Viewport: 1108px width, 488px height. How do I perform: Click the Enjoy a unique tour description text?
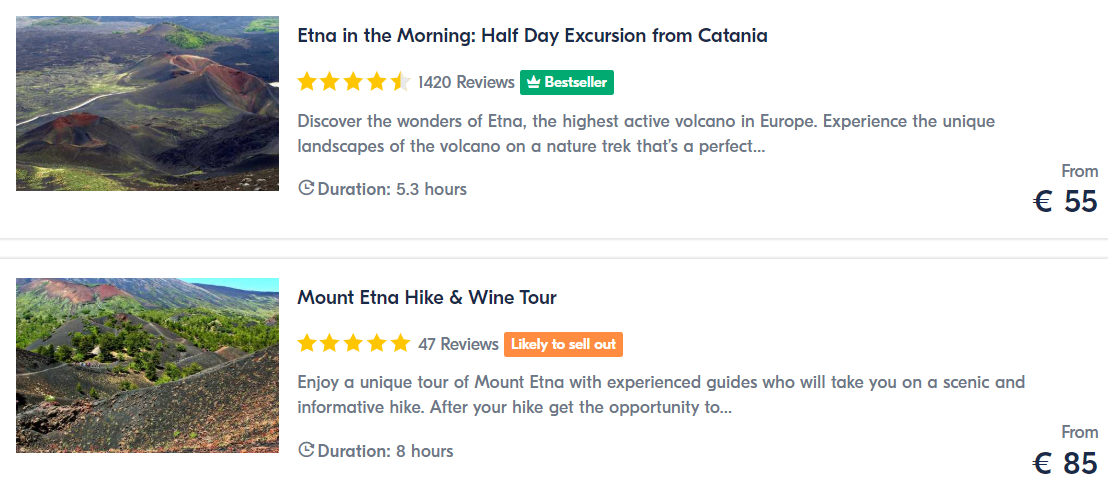point(661,395)
